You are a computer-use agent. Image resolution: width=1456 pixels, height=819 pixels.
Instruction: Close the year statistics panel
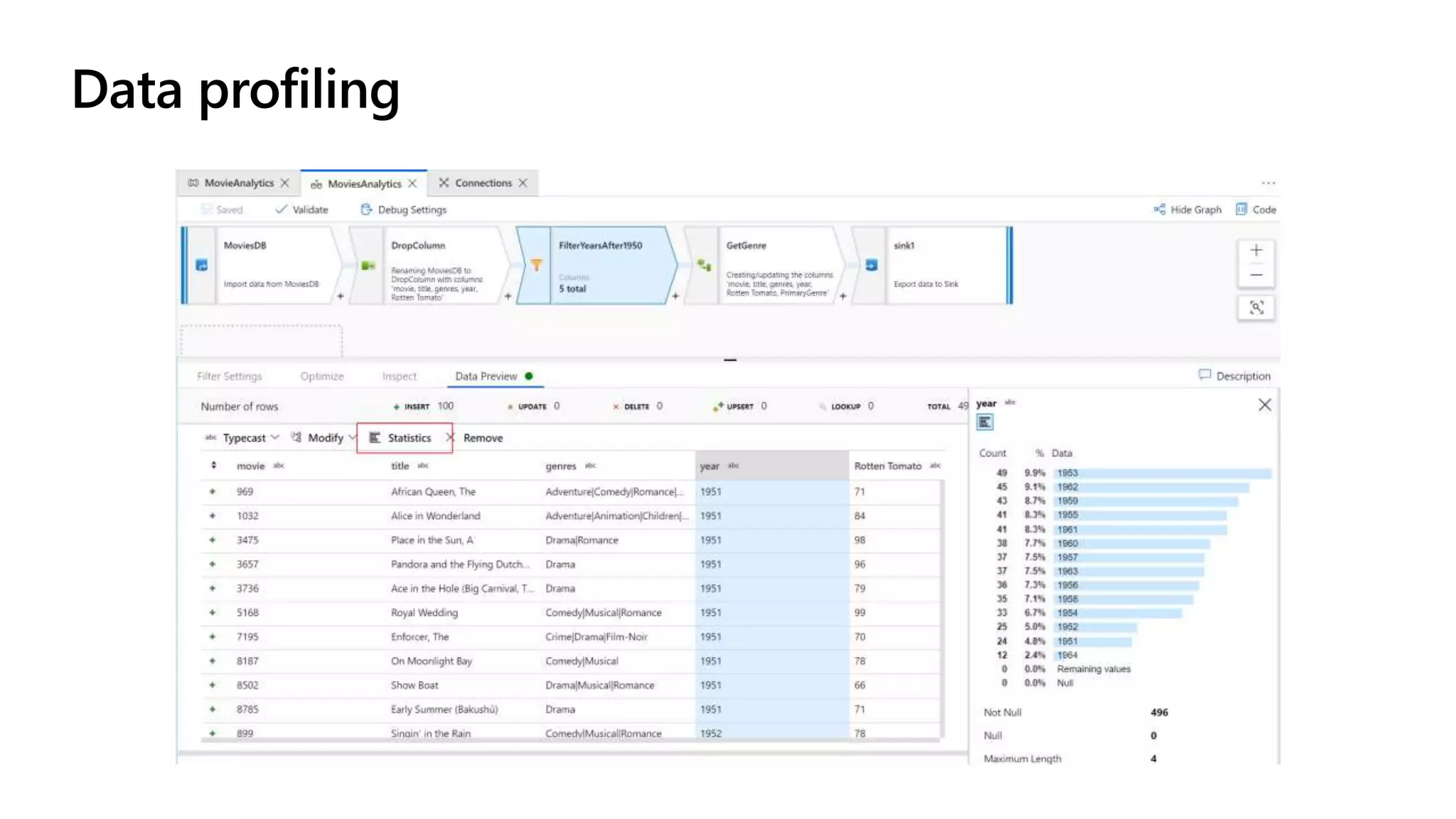click(x=1264, y=405)
